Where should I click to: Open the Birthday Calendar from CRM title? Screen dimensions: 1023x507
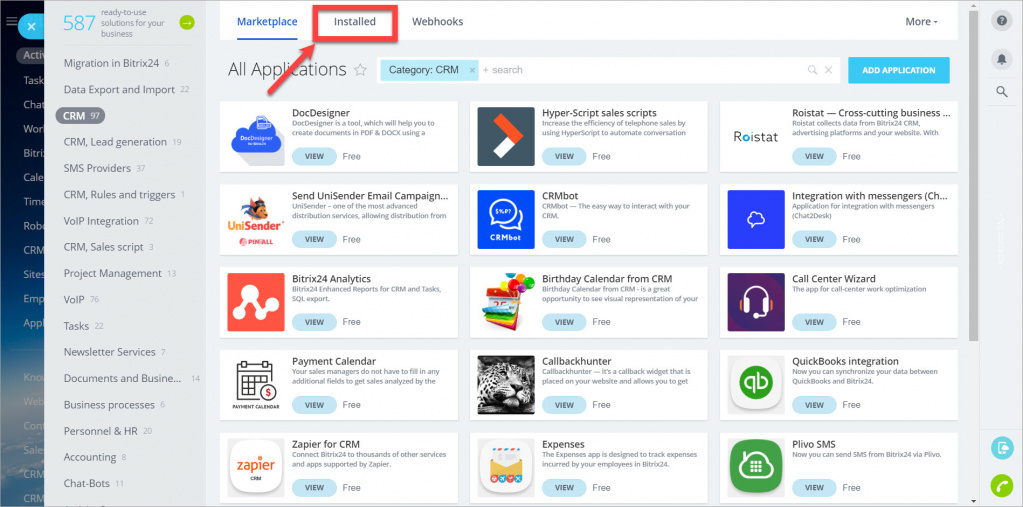pyautogui.click(x=607, y=279)
